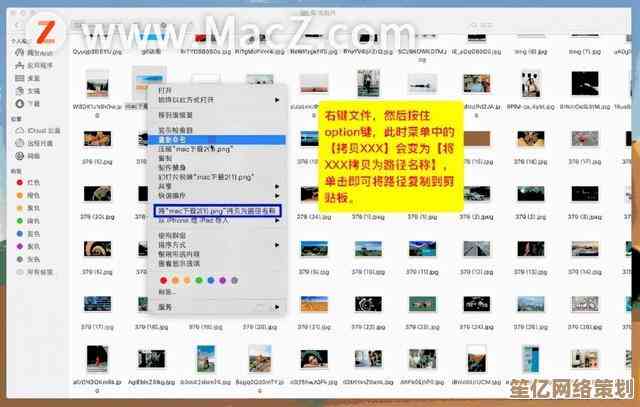The image size is (640, 407).
Task: Filter by the 红色 tag in sidebar
Action: (33, 183)
